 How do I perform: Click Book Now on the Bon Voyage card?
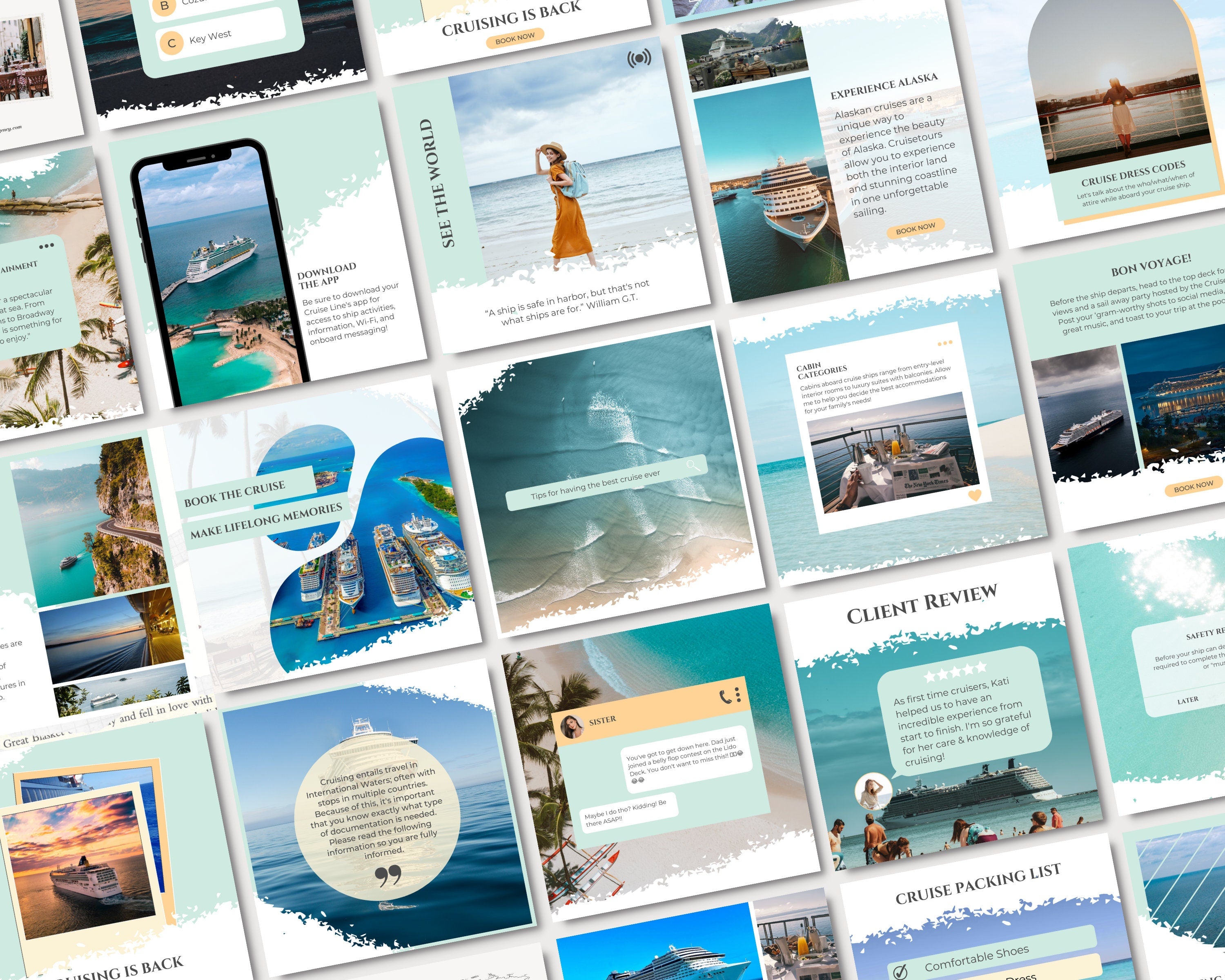pos(1193,486)
